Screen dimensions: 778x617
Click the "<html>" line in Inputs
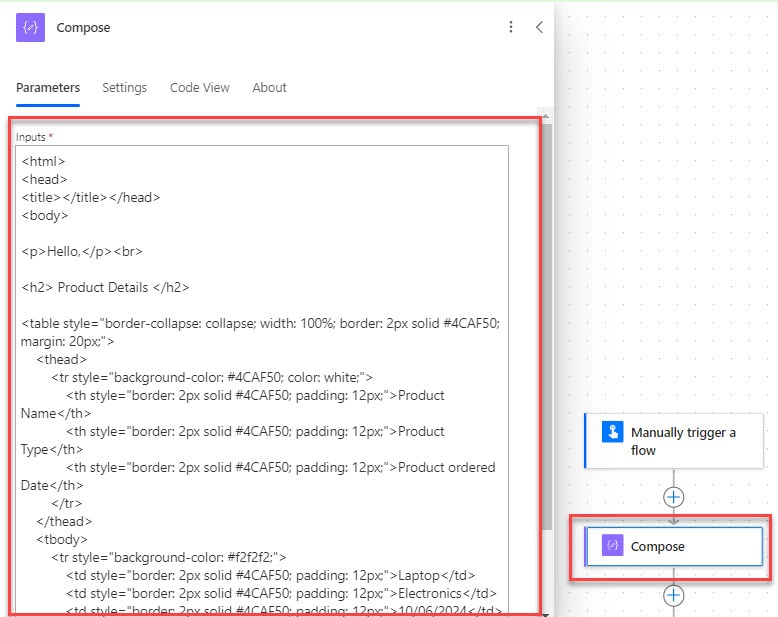click(43, 162)
